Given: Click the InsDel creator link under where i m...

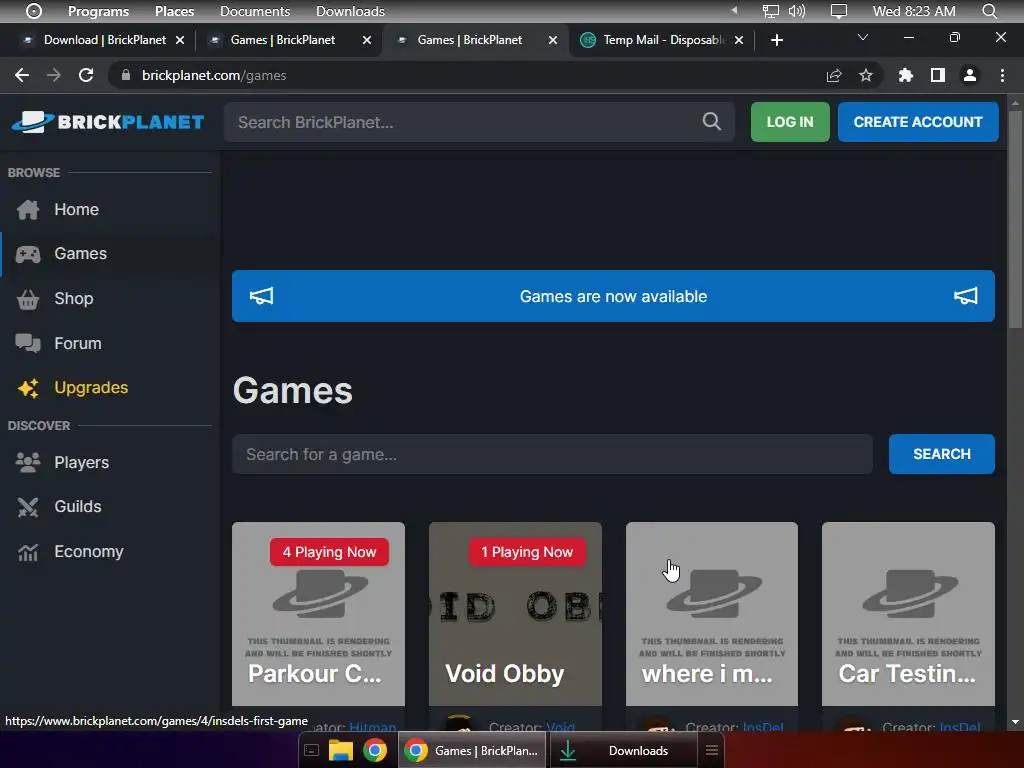Looking at the screenshot, I should coord(763,727).
